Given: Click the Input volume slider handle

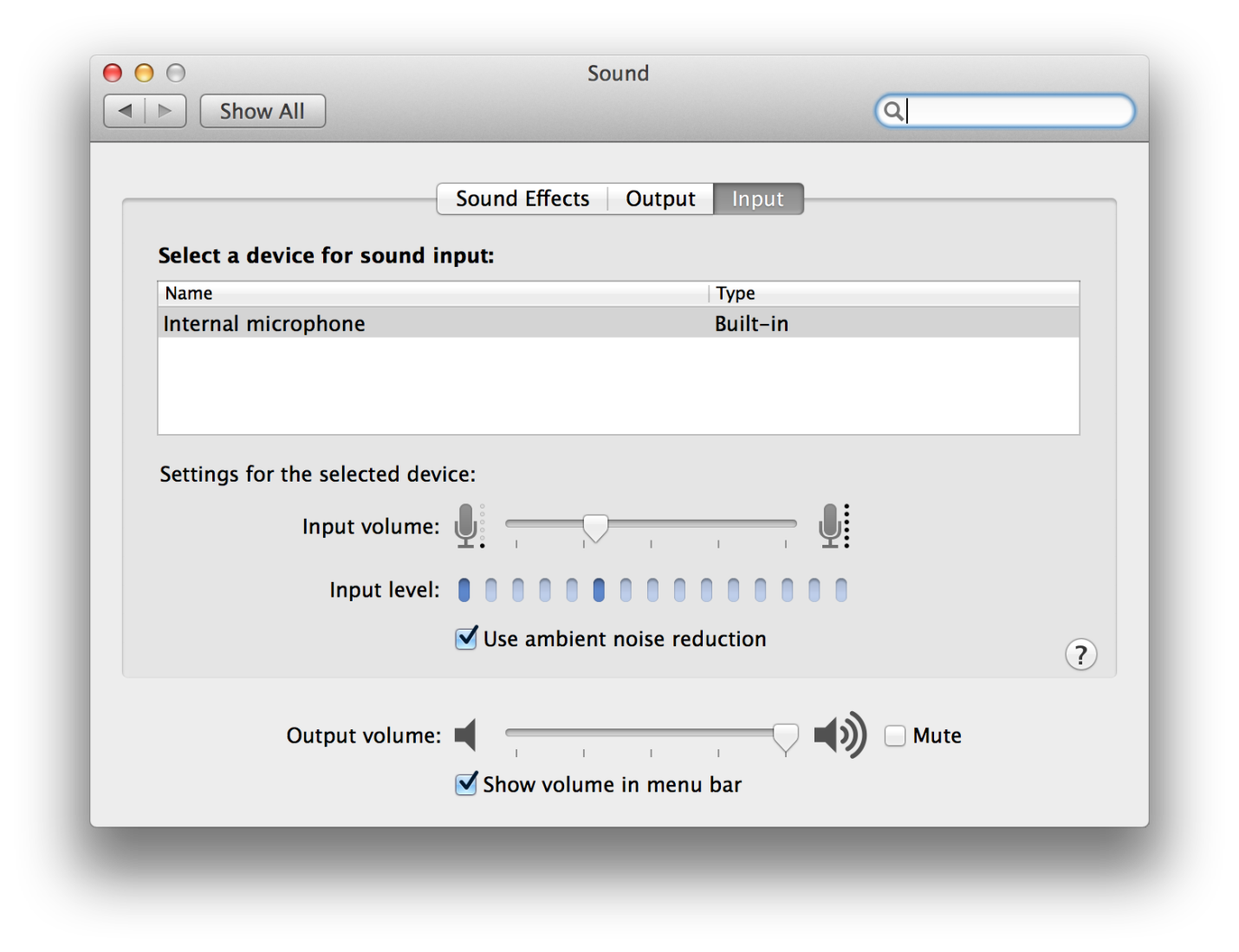Looking at the screenshot, I should 595,526.
